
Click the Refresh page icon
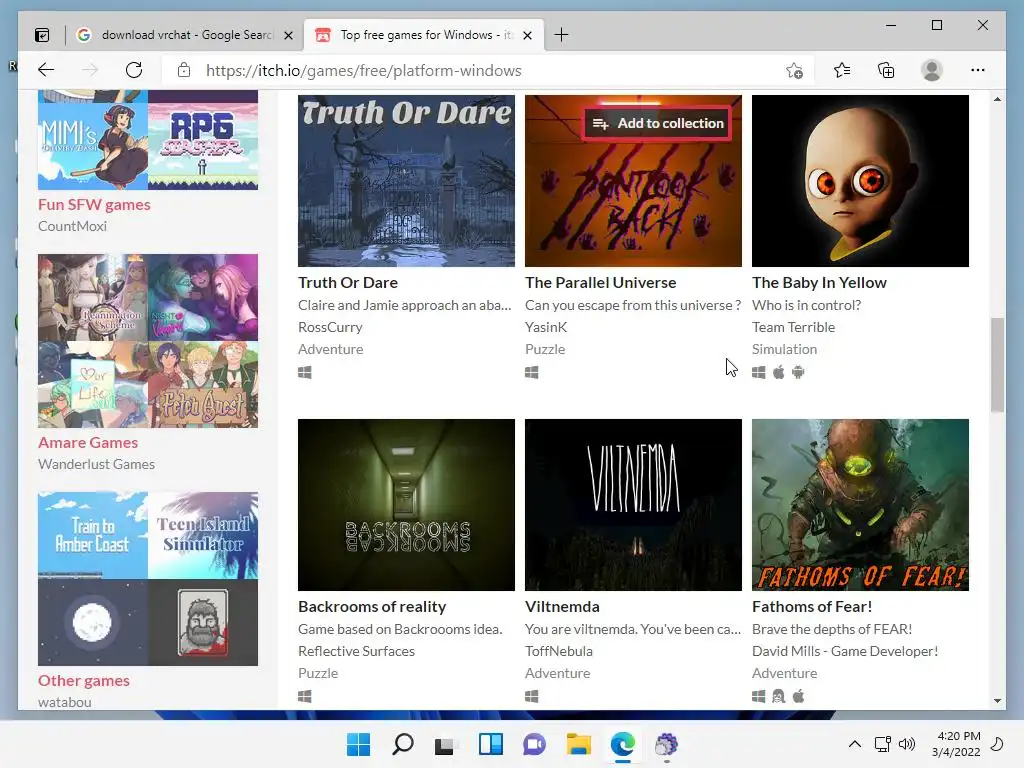coord(134,70)
